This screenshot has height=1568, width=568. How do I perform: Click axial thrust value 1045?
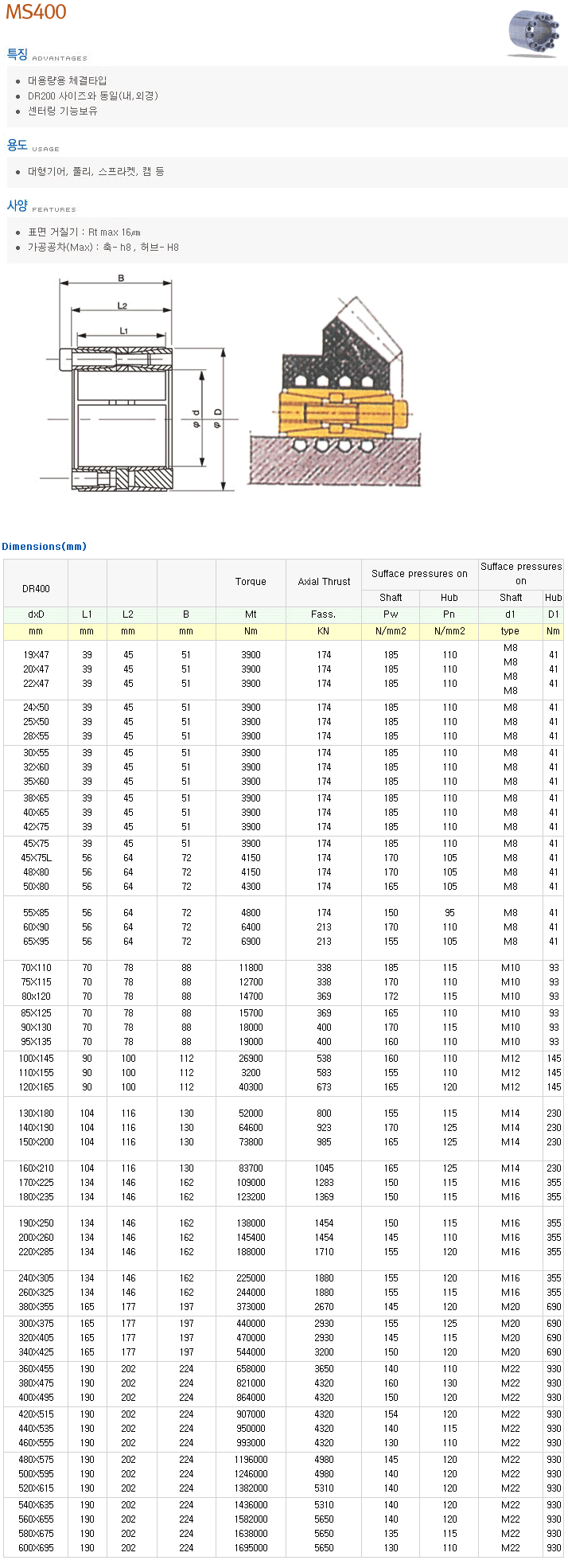tap(324, 1168)
